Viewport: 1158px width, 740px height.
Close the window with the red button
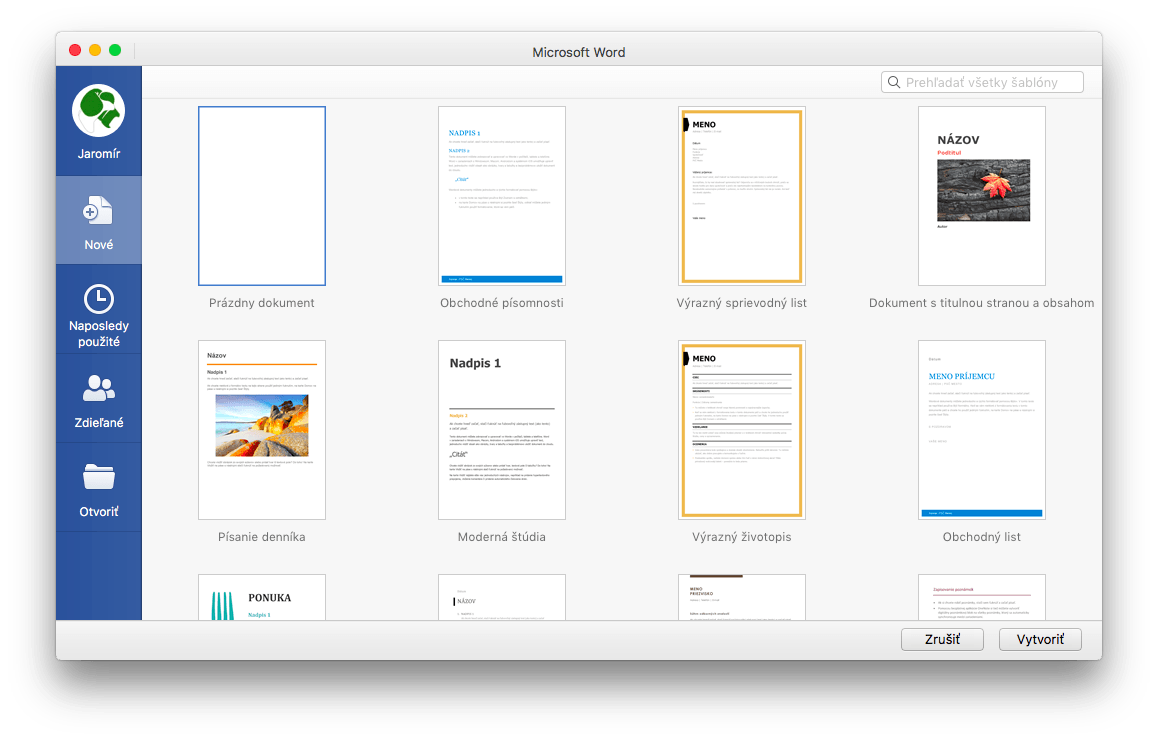(75, 50)
